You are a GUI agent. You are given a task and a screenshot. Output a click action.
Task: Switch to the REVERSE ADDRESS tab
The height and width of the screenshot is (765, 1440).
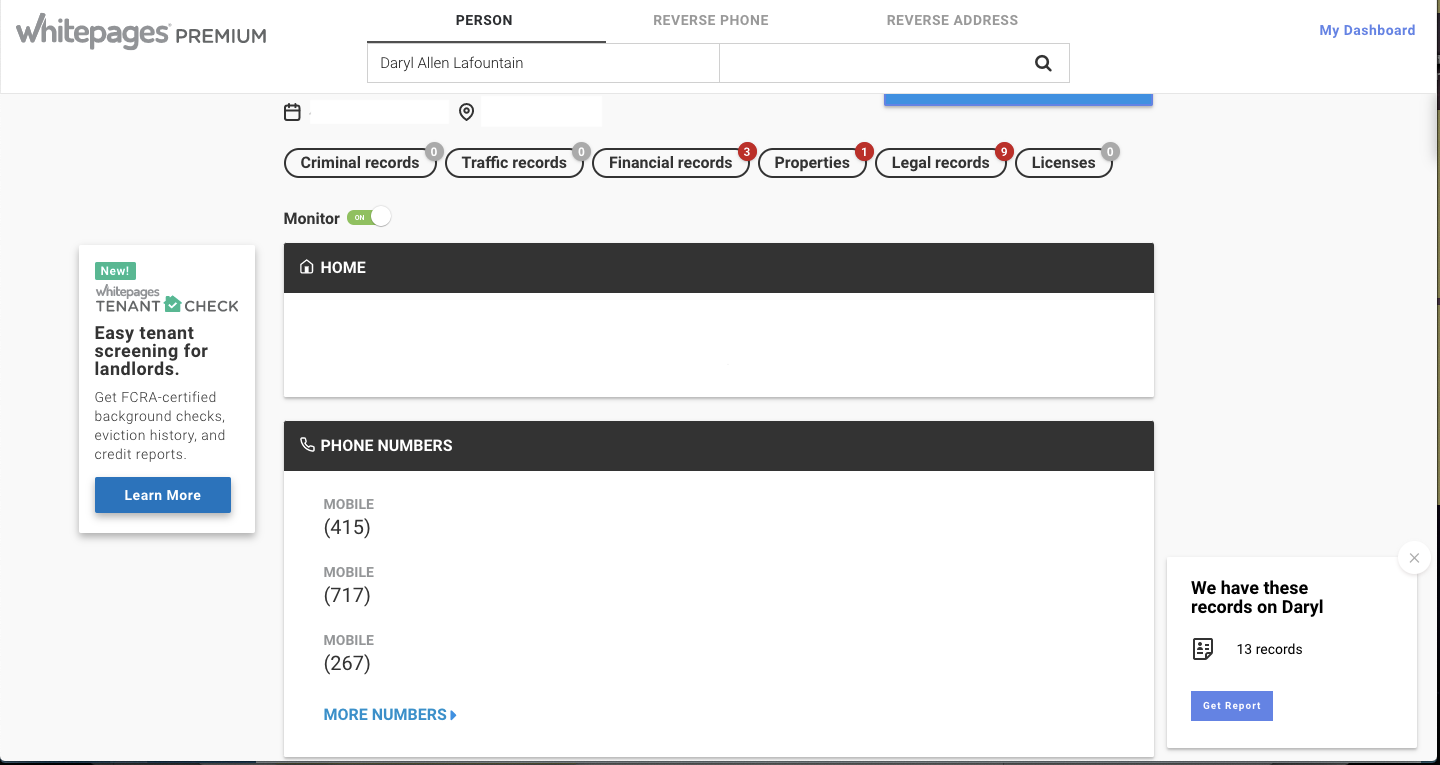[x=952, y=20]
